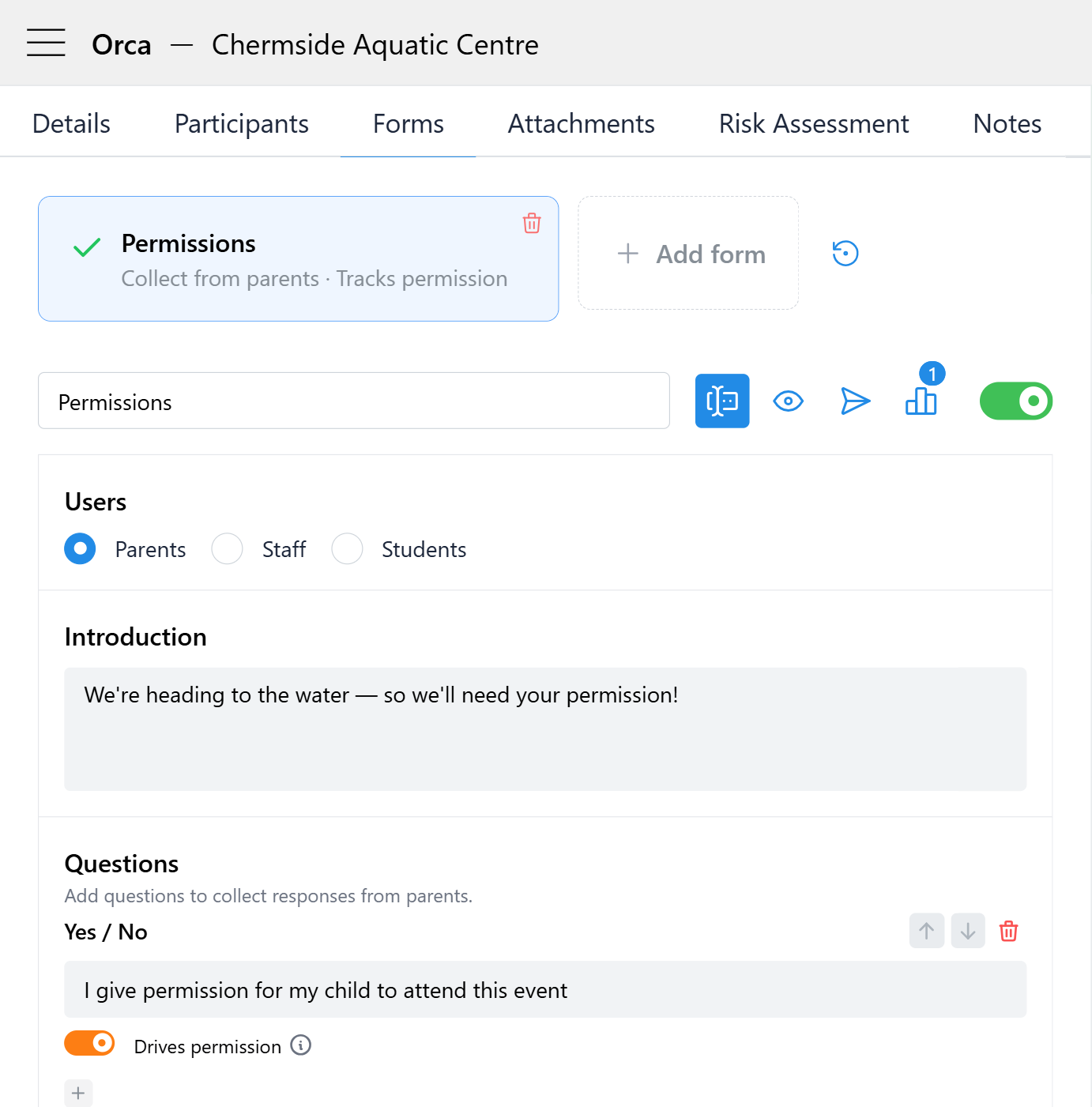Screen dimensions: 1092x1107
Task: View form responses chart icon
Action: pos(921,401)
